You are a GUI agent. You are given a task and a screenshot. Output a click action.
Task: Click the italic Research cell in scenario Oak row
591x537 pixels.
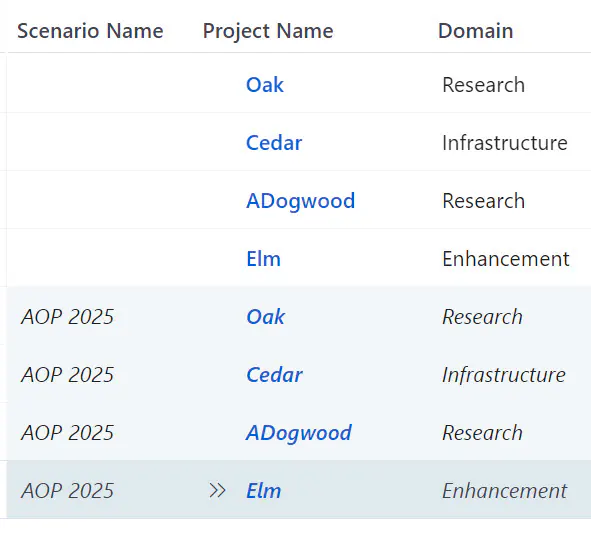(x=482, y=317)
